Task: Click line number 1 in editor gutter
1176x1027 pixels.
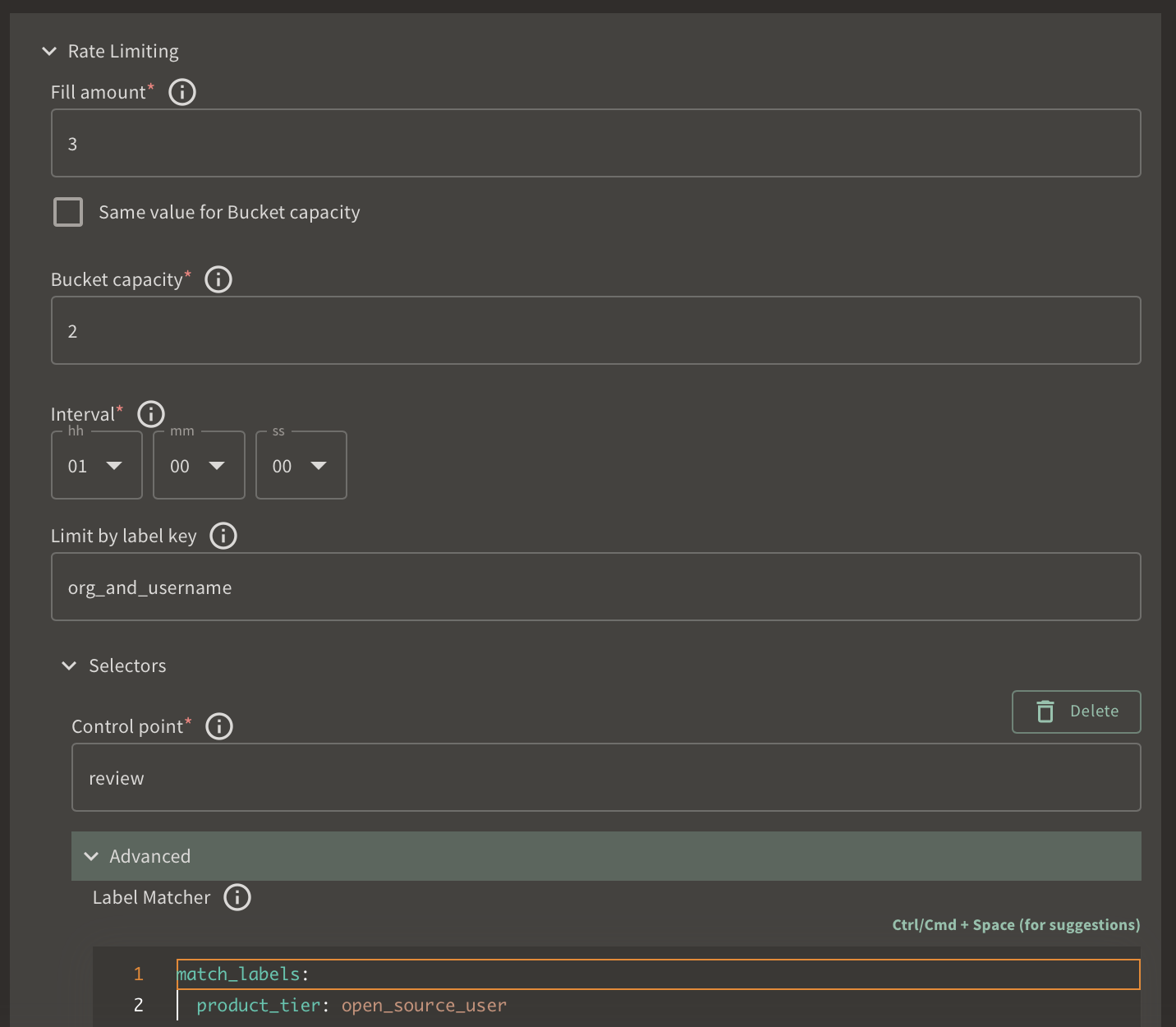Action: pos(138,974)
